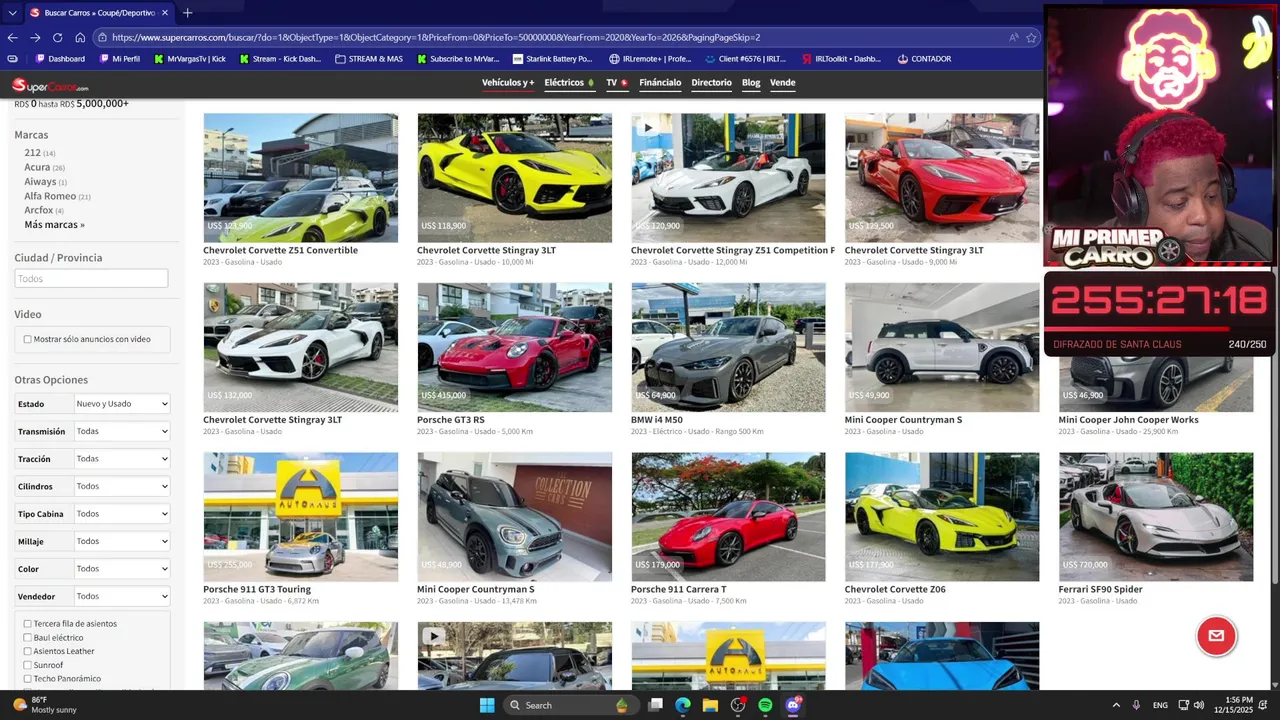The image size is (1280, 720).
Task: Open Windows Start menu
Action: 487,705
